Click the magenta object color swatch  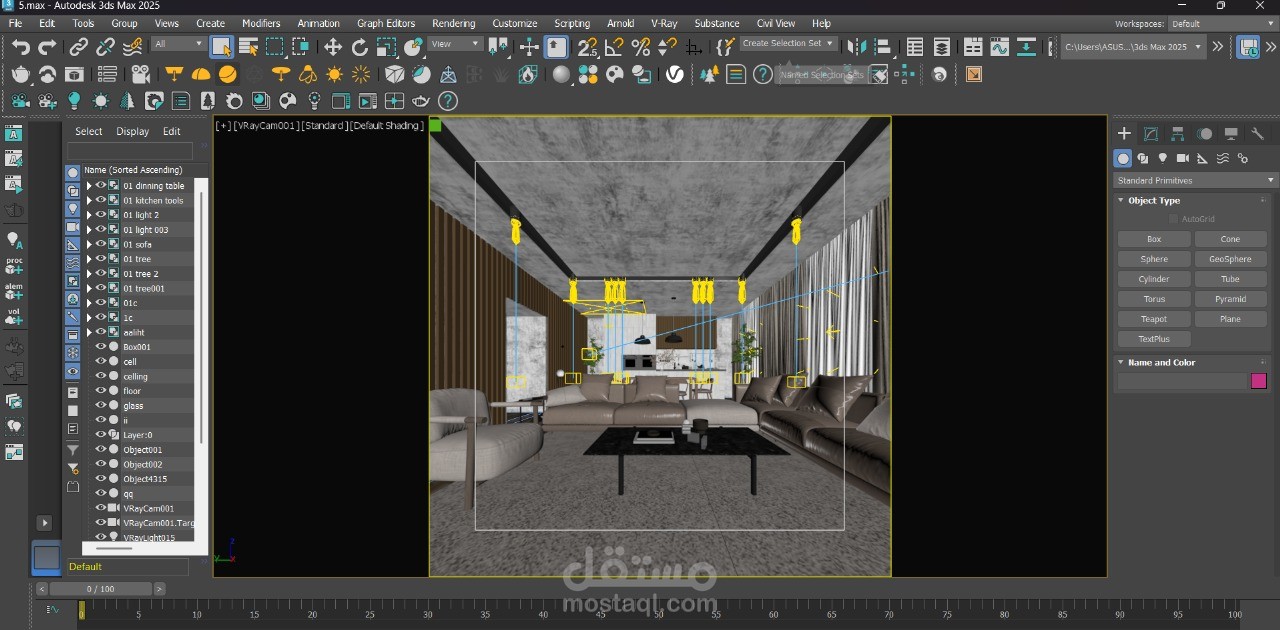click(x=1259, y=381)
